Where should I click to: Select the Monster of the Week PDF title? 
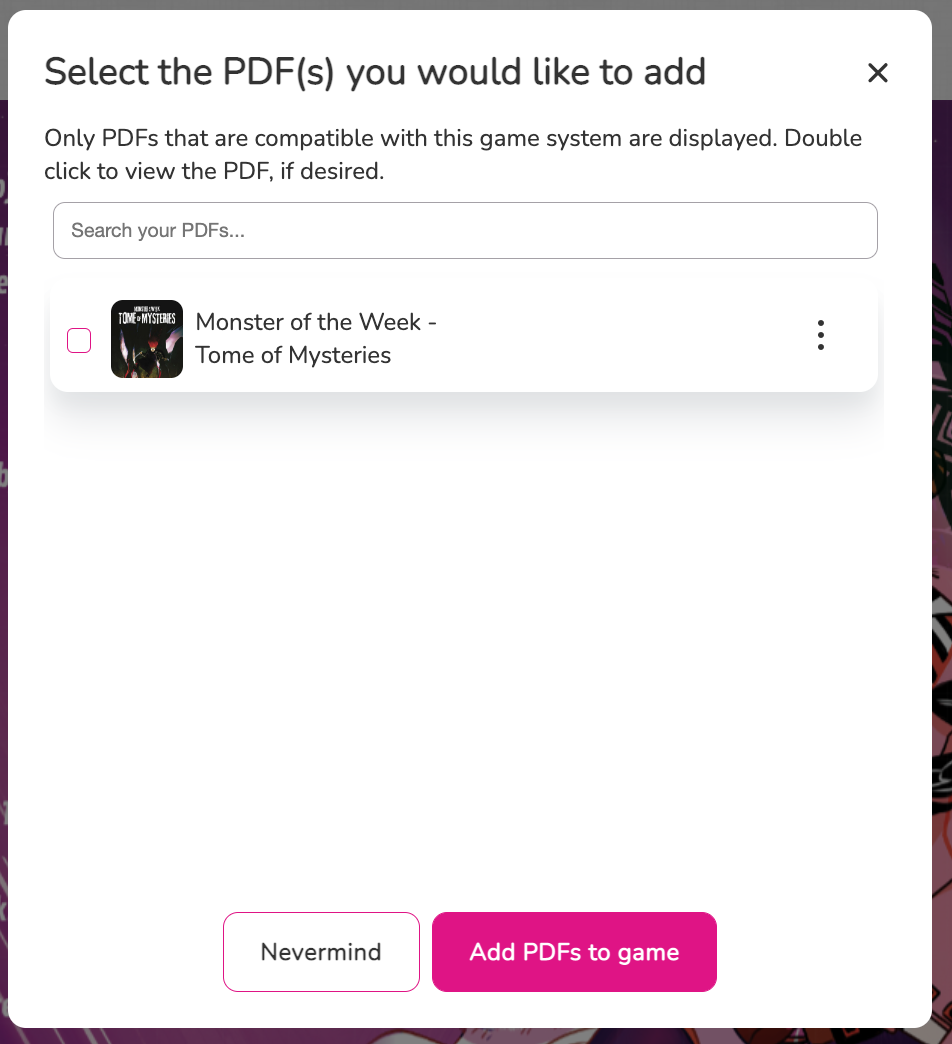pyautogui.click(x=316, y=338)
